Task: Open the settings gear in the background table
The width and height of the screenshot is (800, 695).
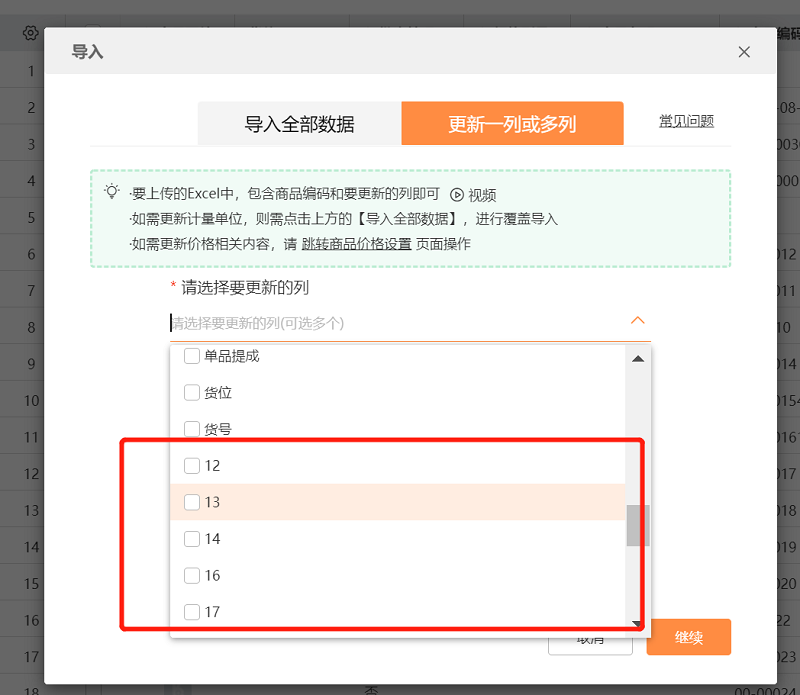Action: (30, 34)
